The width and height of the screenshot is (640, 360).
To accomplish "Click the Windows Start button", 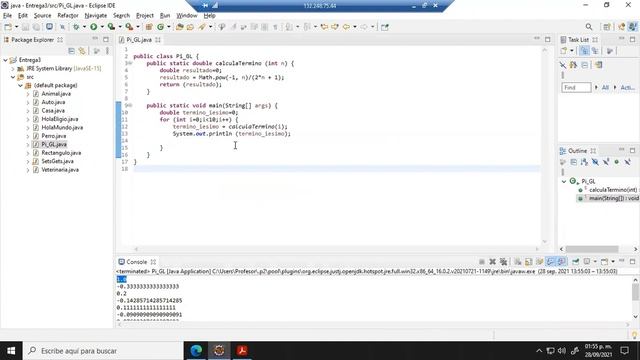I will point(11,351).
